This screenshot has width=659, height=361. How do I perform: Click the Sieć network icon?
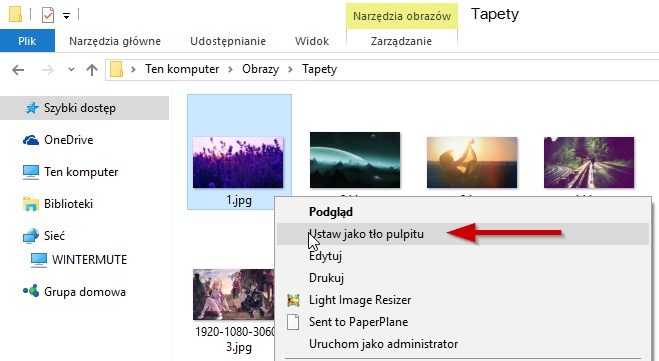pos(31,236)
